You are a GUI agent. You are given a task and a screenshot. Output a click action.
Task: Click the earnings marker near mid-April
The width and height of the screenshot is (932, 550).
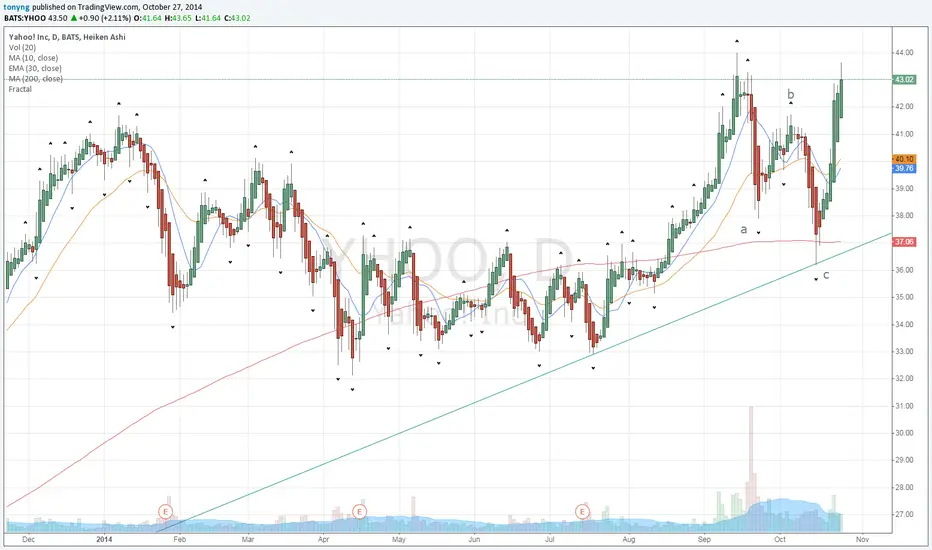[x=359, y=512]
